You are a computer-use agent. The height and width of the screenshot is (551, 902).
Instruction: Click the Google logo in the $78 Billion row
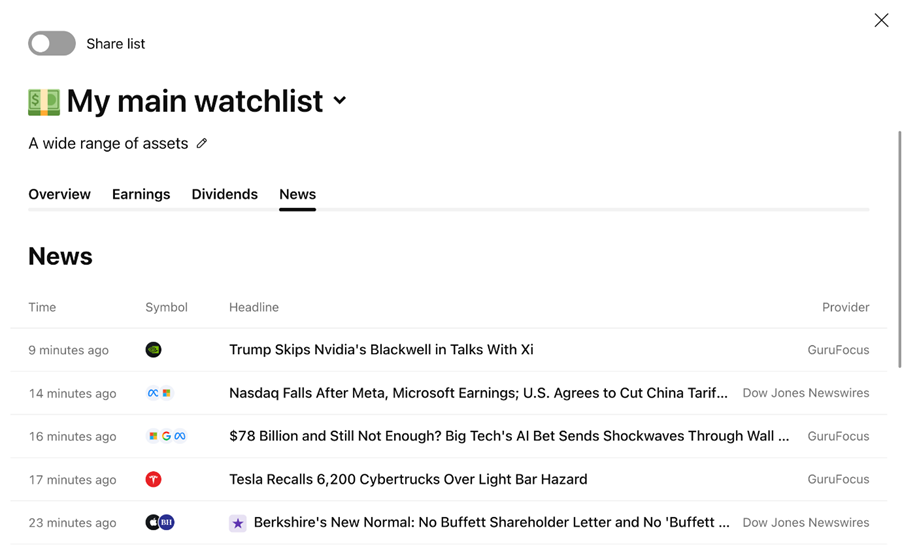pyautogui.click(x=166, y=436)
